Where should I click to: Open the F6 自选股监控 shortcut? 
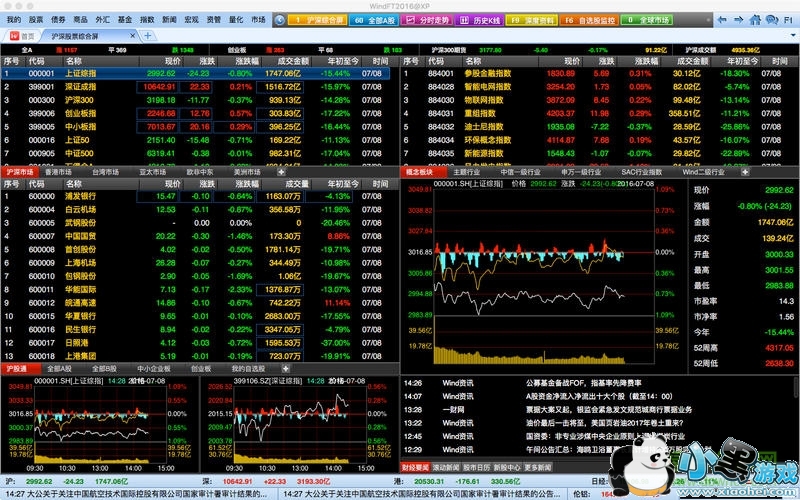(589, 20)
